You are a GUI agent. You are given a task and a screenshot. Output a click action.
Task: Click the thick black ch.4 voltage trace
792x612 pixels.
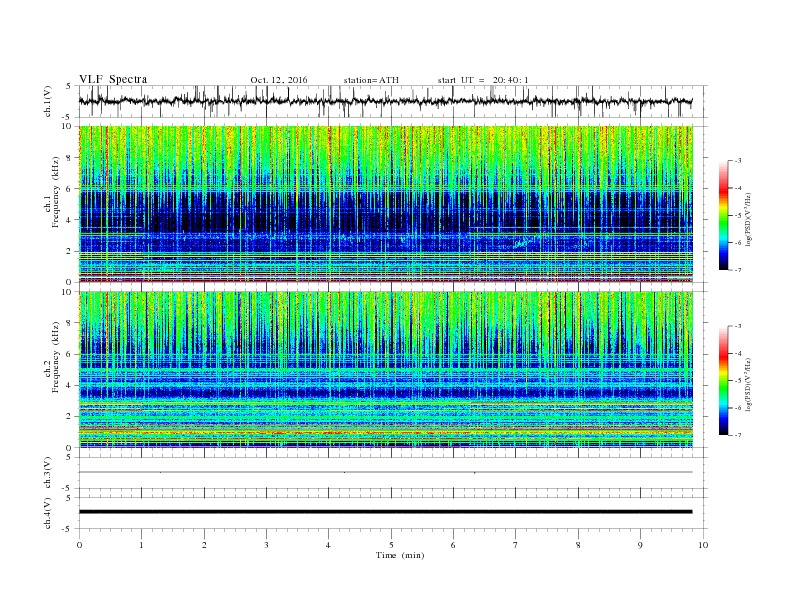(x=385, y=512)
